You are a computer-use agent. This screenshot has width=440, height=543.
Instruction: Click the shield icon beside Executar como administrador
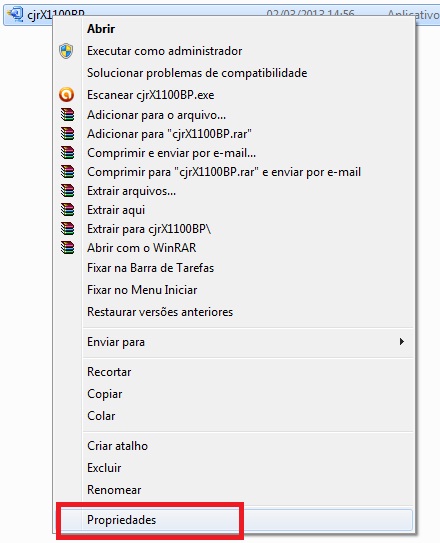pyautogui.click(x=66, y=51)
